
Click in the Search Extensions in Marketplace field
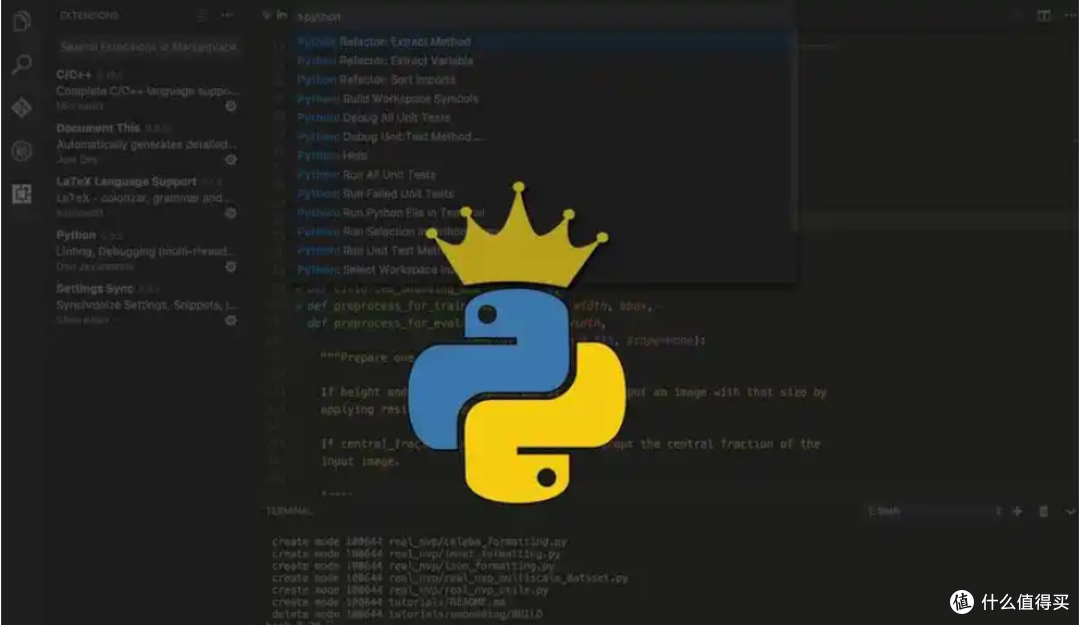148,47
